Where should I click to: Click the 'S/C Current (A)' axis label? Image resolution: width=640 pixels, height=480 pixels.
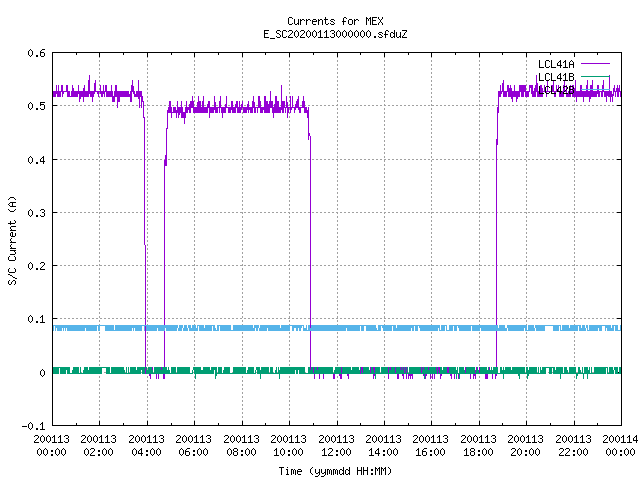click(13, 241)
